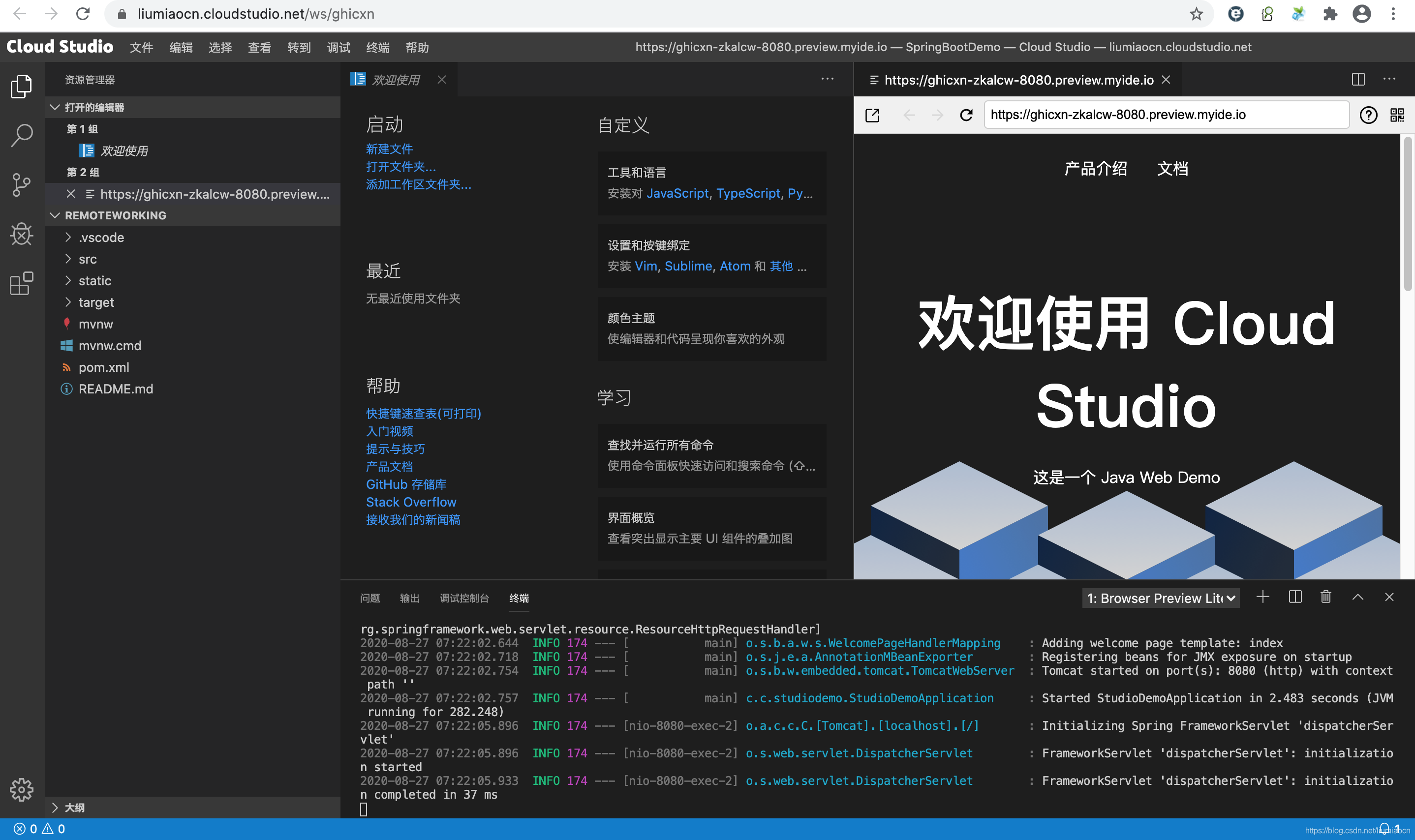
Task: Open the 帮助 menu
Action: pyautogui.click(x=417, y=48)
